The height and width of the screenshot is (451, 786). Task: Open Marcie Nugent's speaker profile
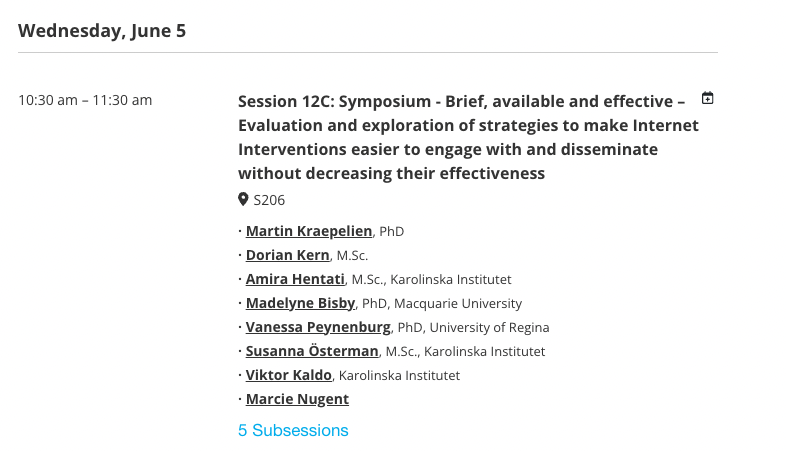click(x=297, y=399)
